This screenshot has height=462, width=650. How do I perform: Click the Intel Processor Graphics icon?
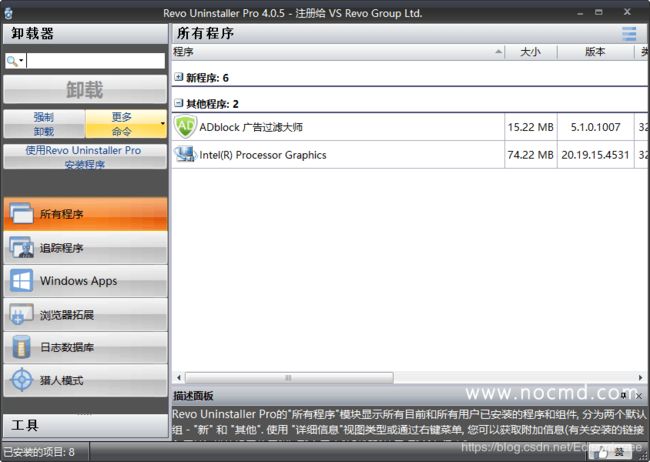pos(185,154)
